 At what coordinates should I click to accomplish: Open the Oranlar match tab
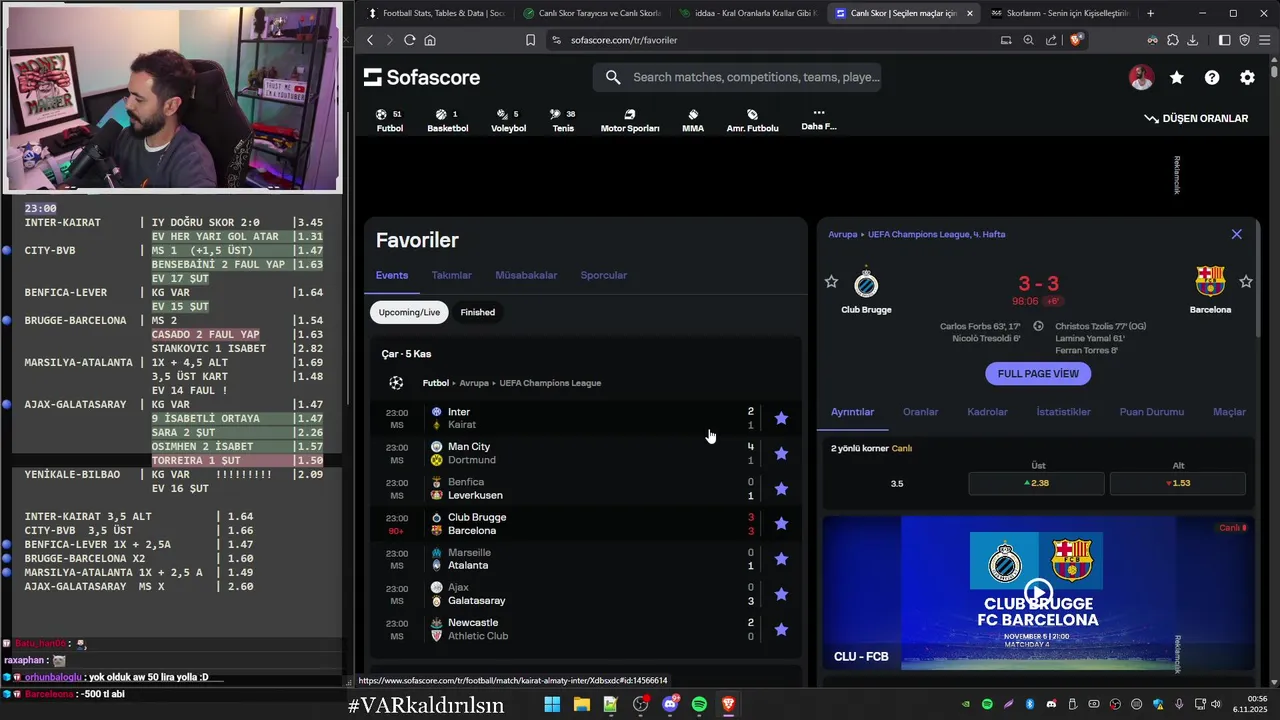click(920, 412)
